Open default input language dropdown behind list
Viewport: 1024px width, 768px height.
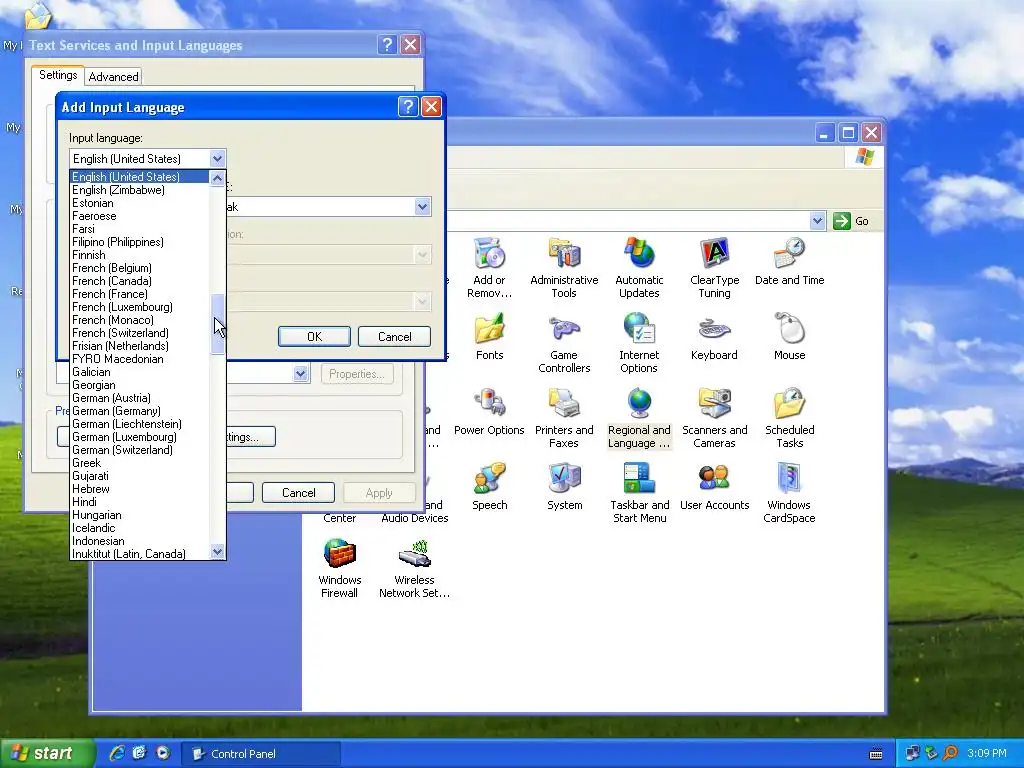tap(300, 374)
